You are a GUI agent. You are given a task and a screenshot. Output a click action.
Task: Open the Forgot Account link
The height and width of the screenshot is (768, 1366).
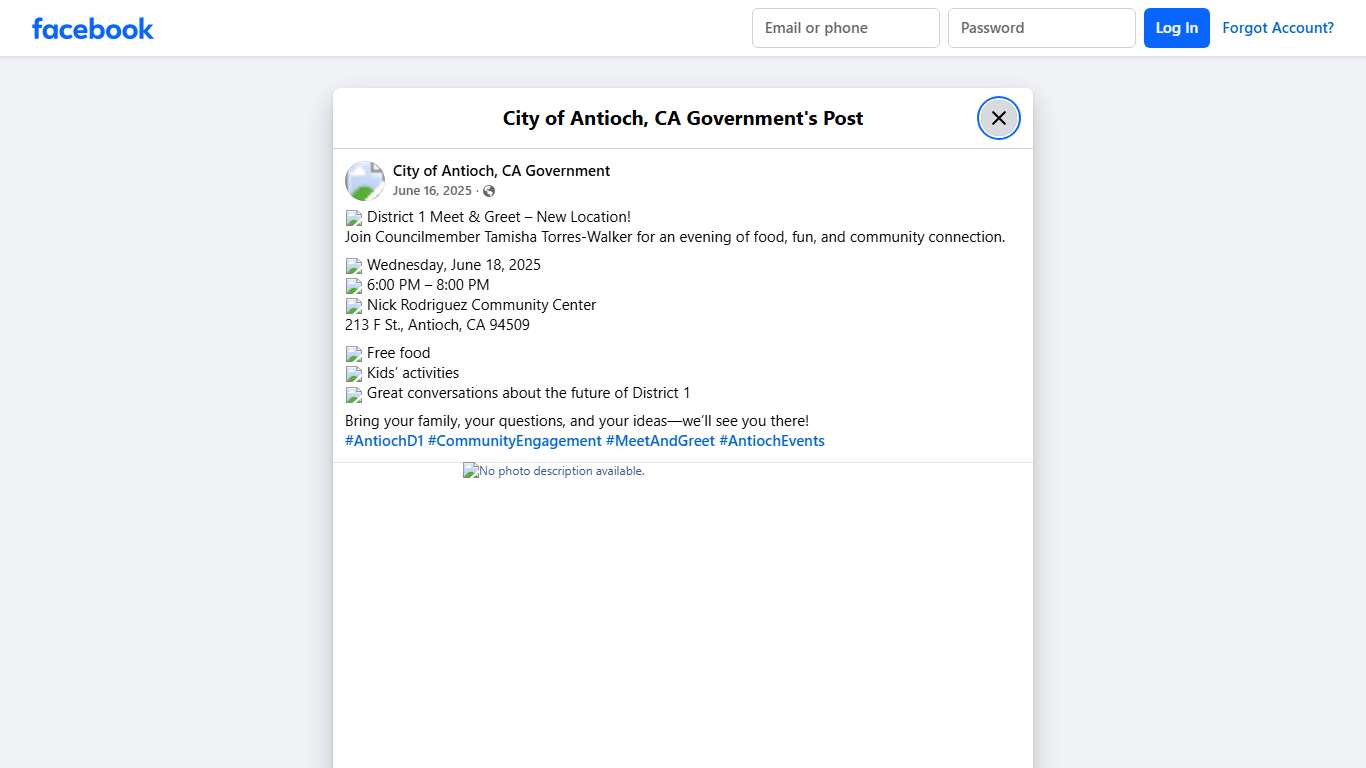coord(1278,28)
